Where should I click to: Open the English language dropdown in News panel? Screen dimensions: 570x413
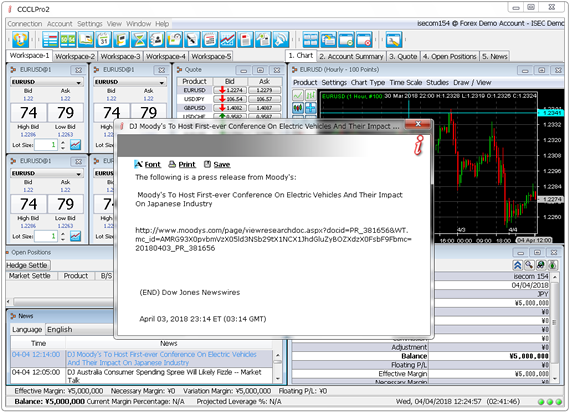point(79,329)
